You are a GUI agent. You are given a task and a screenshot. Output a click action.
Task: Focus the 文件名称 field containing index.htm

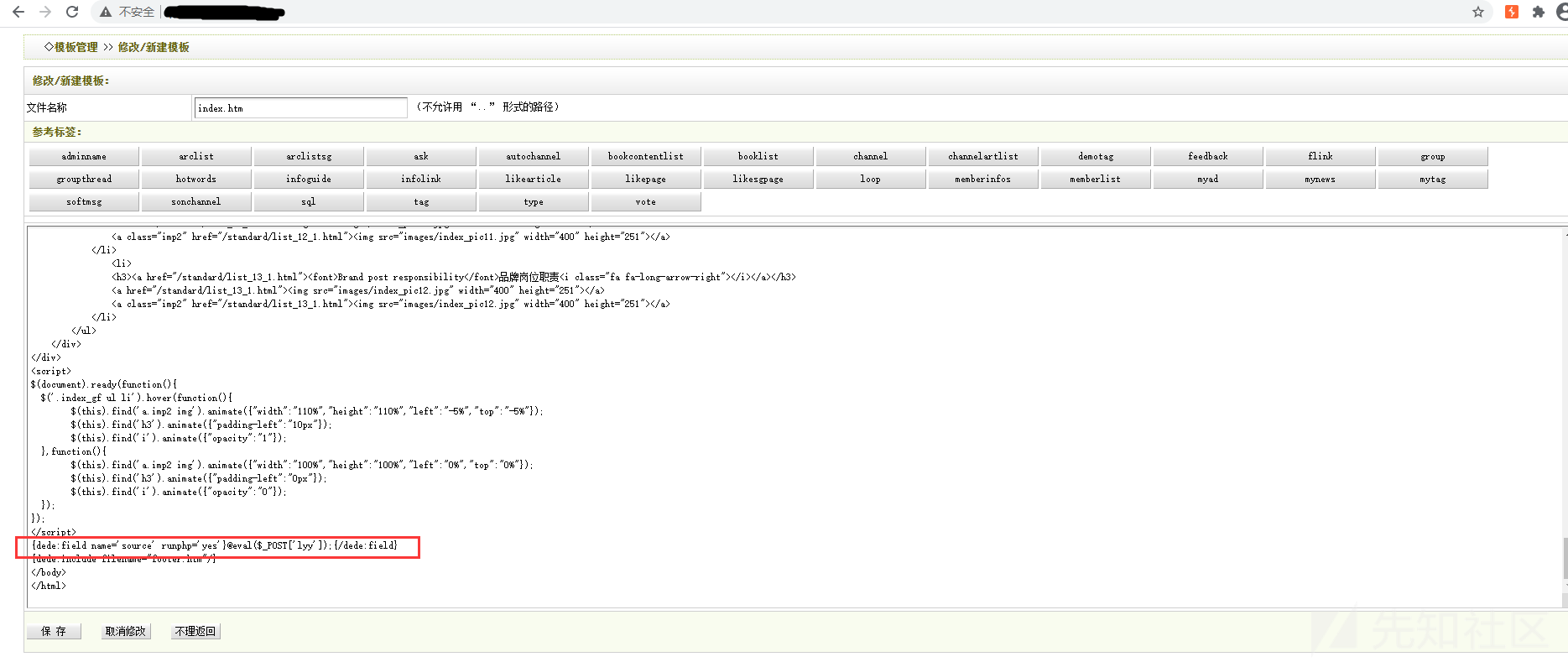point(301,107)
